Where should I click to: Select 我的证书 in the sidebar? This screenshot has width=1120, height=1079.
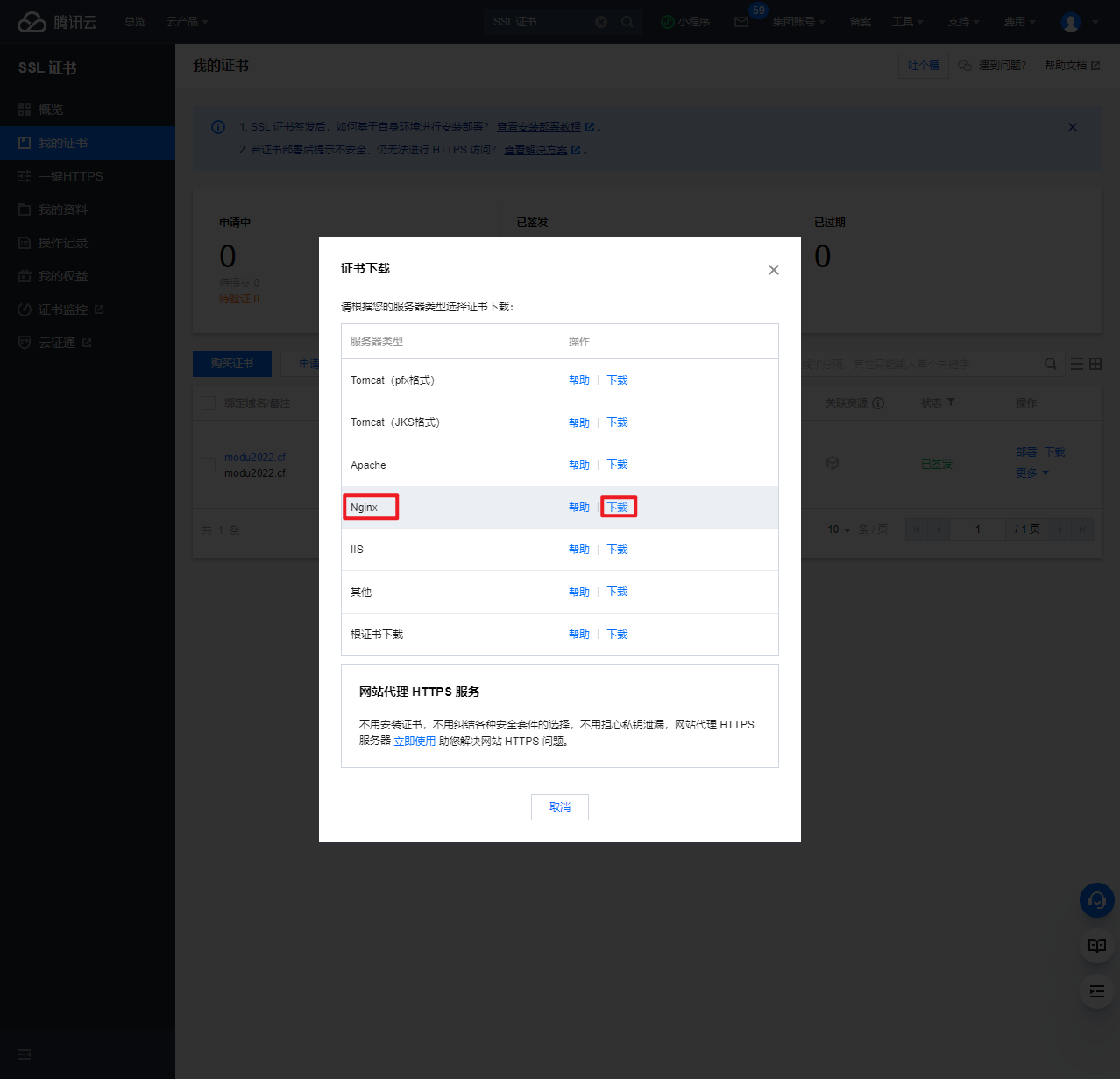tap(88, 143)
